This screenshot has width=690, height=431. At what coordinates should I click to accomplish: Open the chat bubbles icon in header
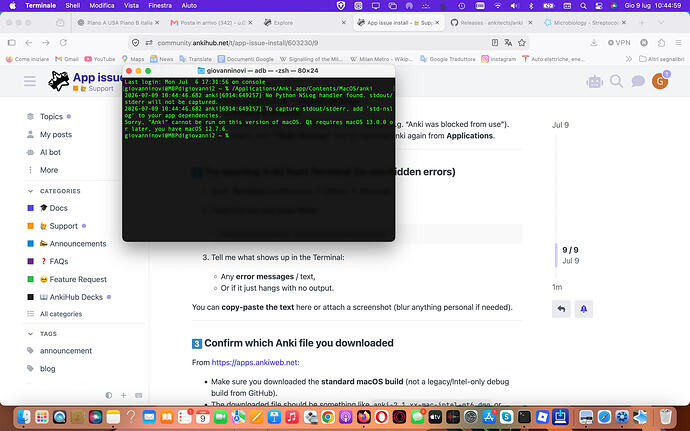pos(638,81)
